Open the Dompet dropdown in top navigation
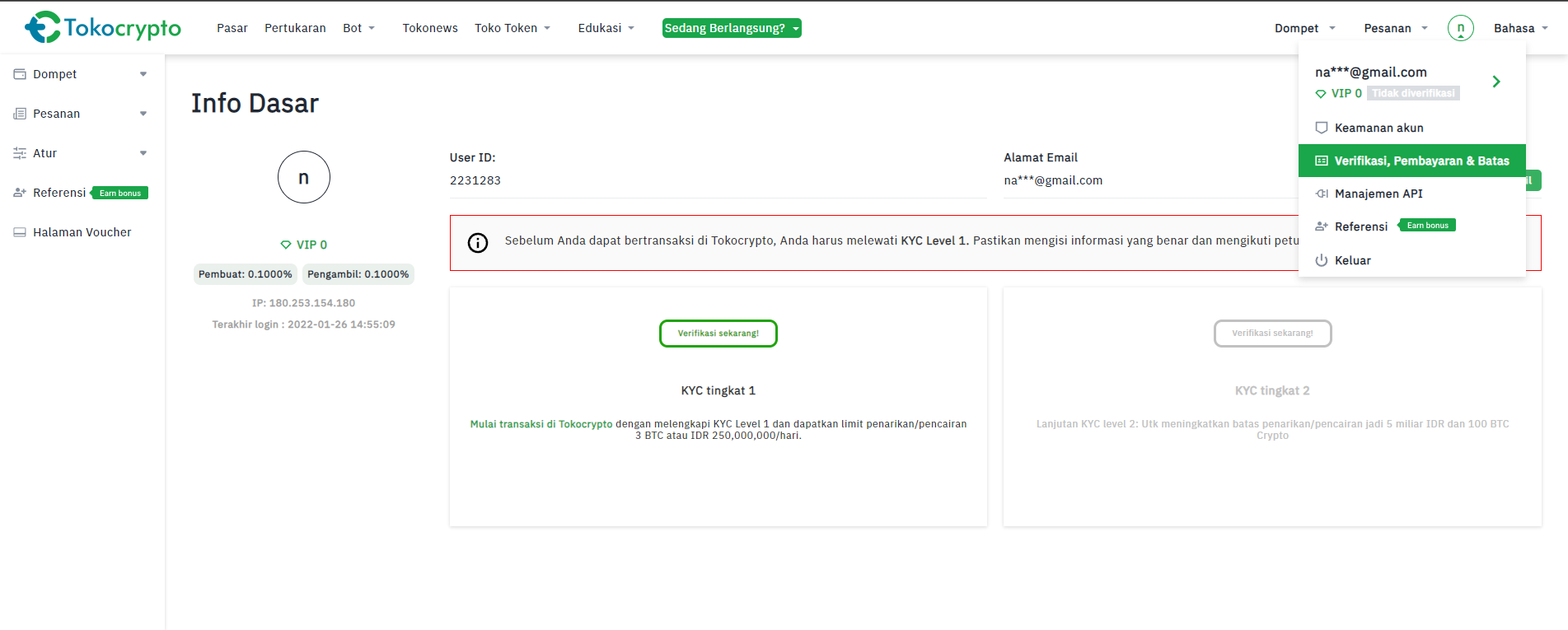This screenshot has width=1568, height=630. 1305,28
